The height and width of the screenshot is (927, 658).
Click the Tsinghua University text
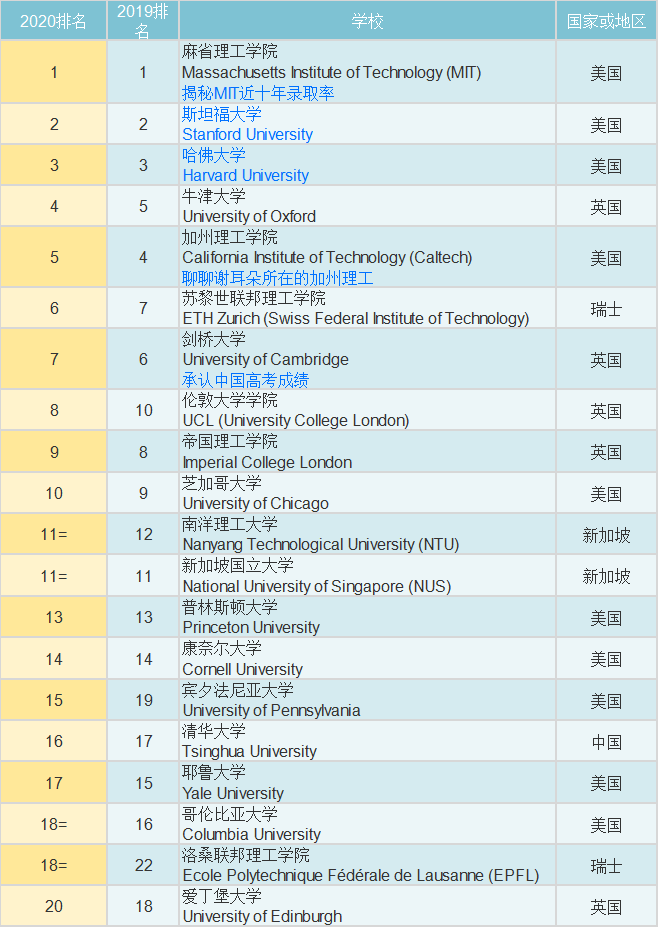tap(249, 751)
